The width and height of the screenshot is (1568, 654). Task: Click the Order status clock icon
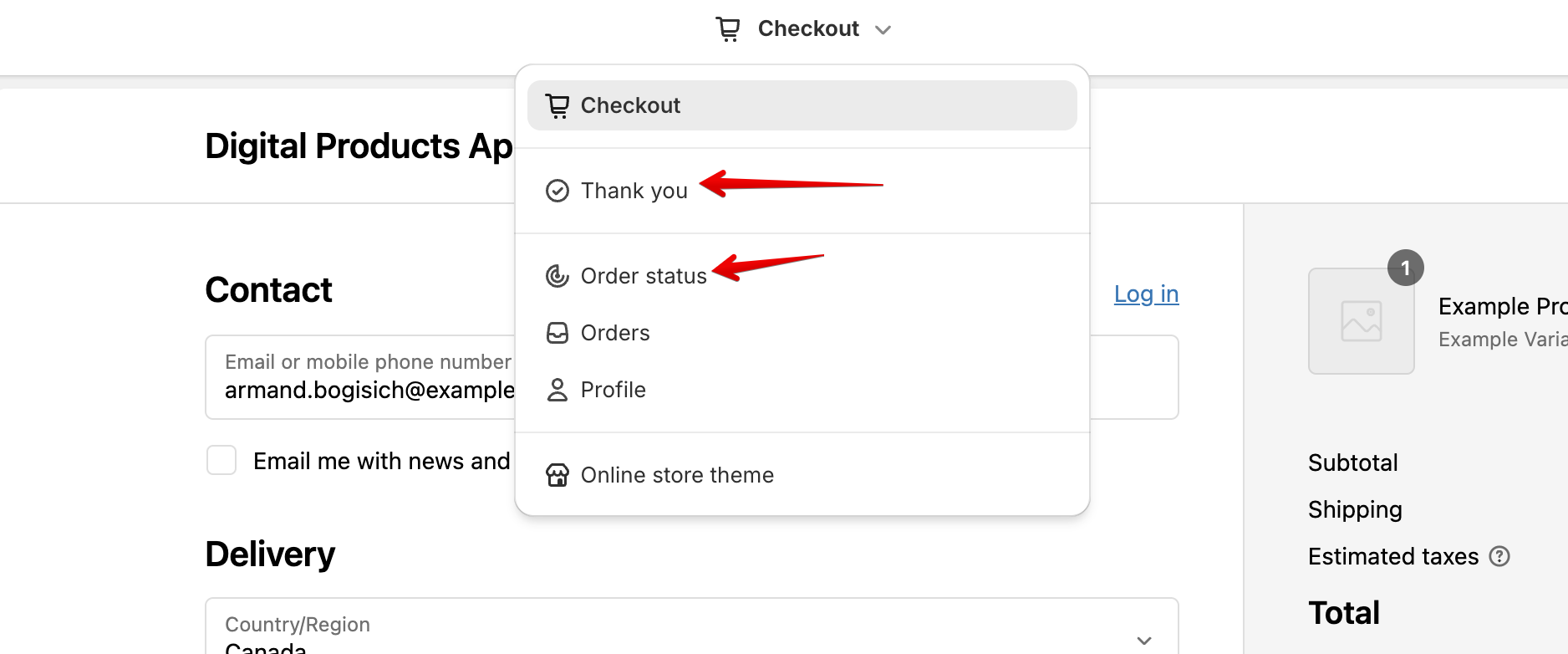[x=557, y=276]
